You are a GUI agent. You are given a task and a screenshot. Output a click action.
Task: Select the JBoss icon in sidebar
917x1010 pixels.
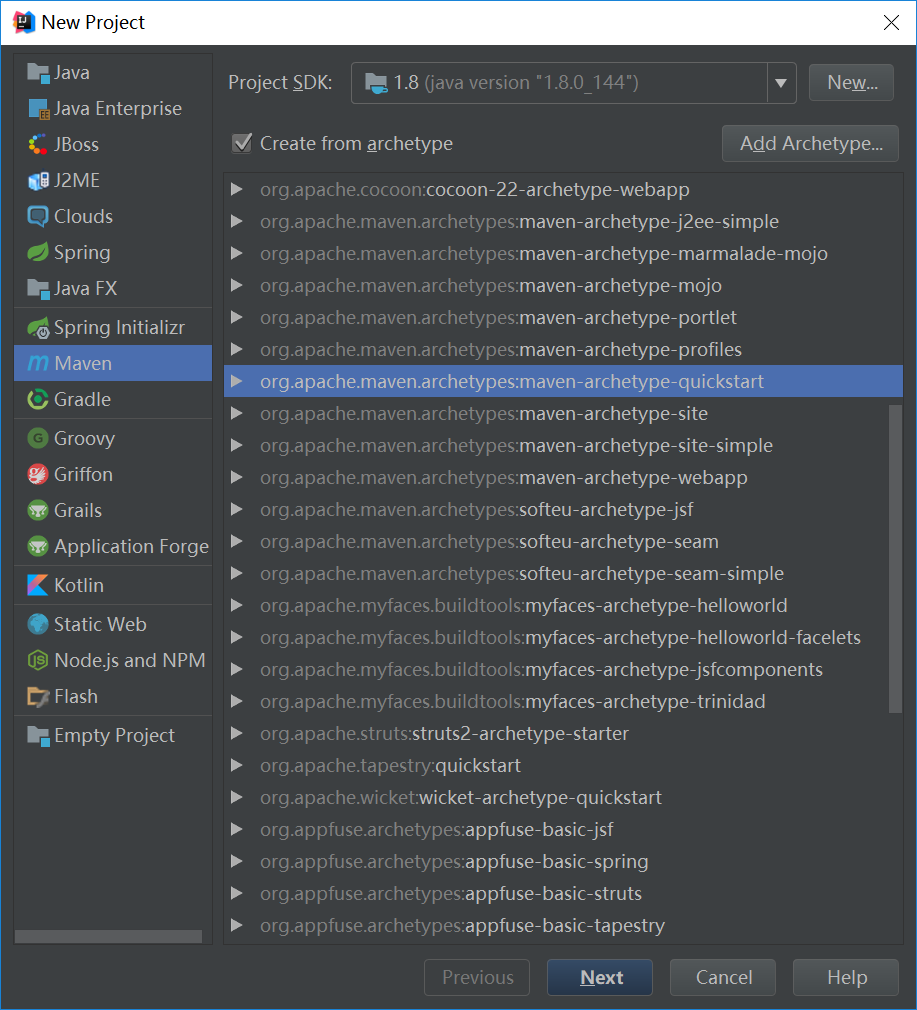(38, 144)
